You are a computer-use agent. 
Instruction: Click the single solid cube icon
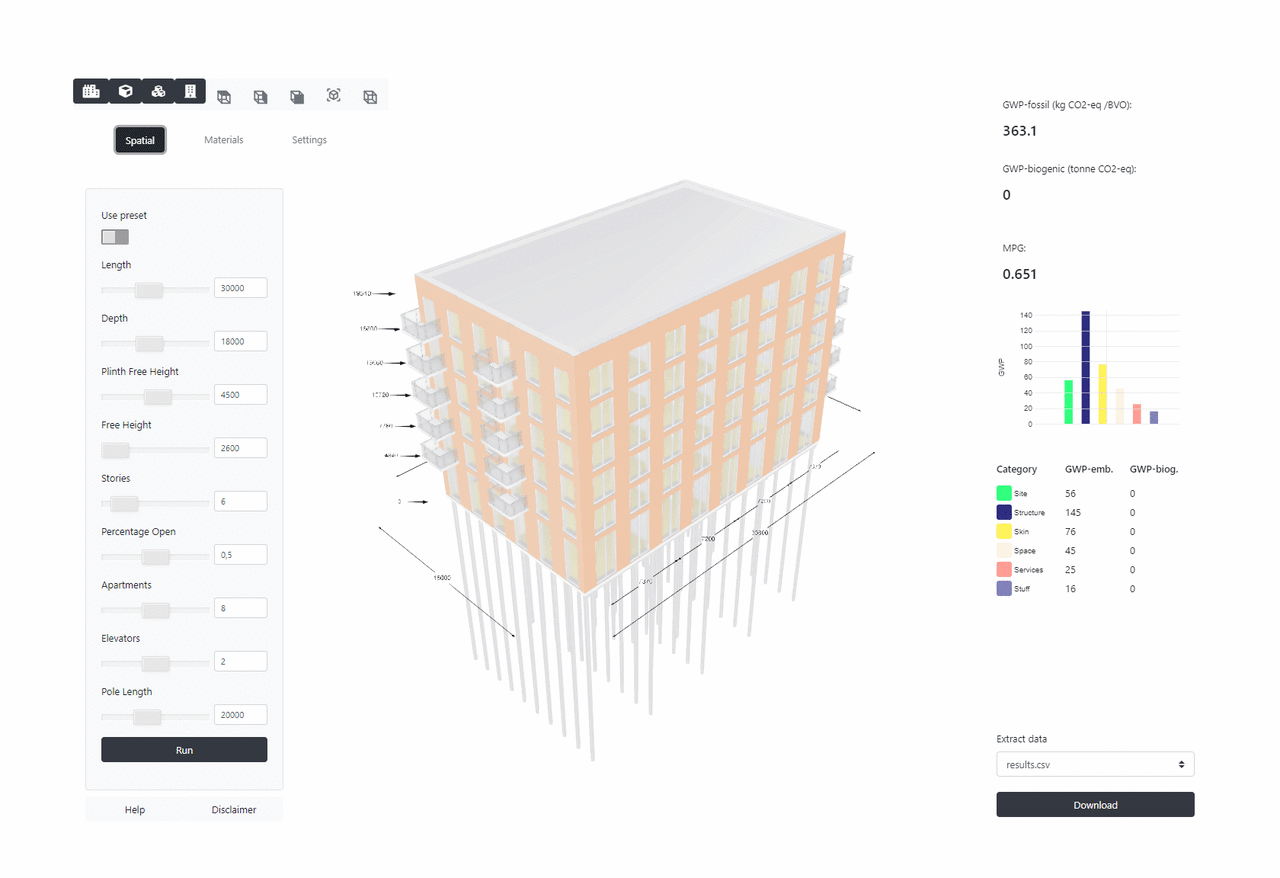[x=125, y=92]
